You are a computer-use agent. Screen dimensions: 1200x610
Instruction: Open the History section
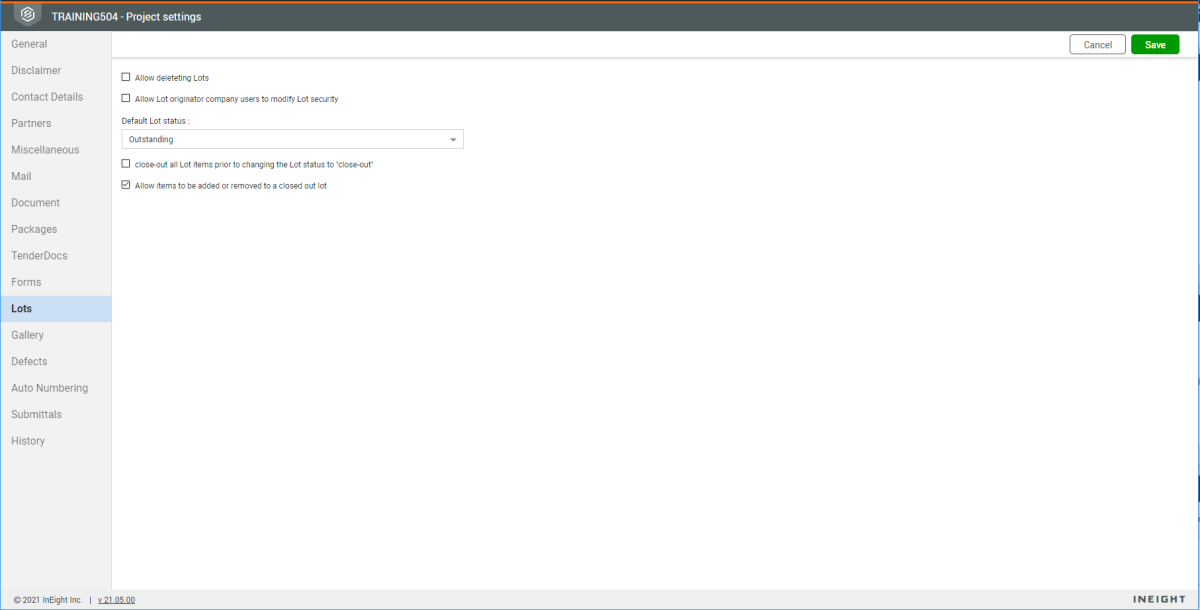[x=56, y=441]
